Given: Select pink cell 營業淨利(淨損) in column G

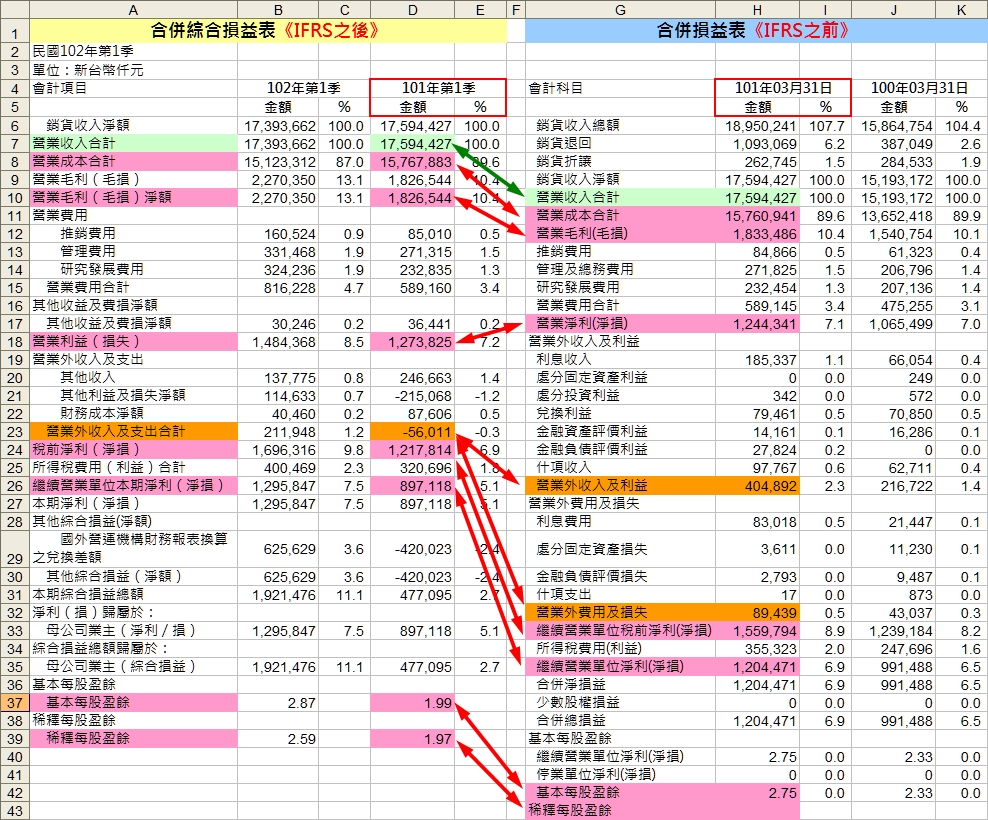Looking at the screenshot, I should coord(620,324).
